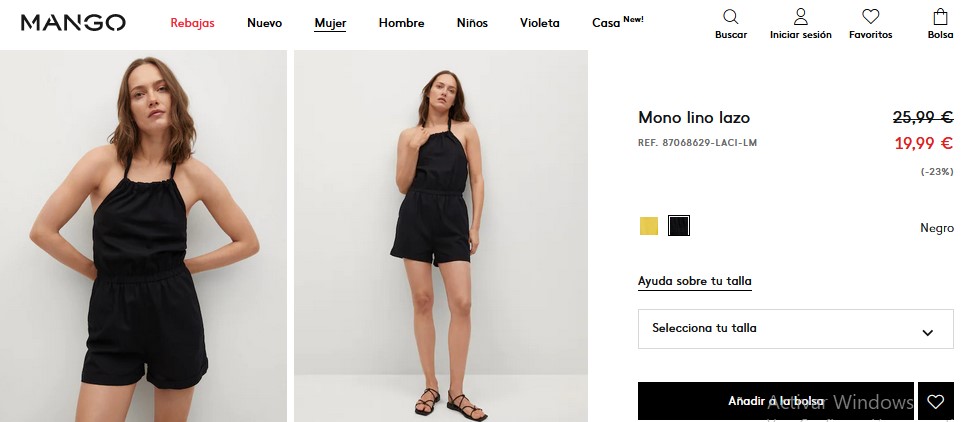
Task: Click the Iniciar sesión person icon
Action: click(800, 17)
